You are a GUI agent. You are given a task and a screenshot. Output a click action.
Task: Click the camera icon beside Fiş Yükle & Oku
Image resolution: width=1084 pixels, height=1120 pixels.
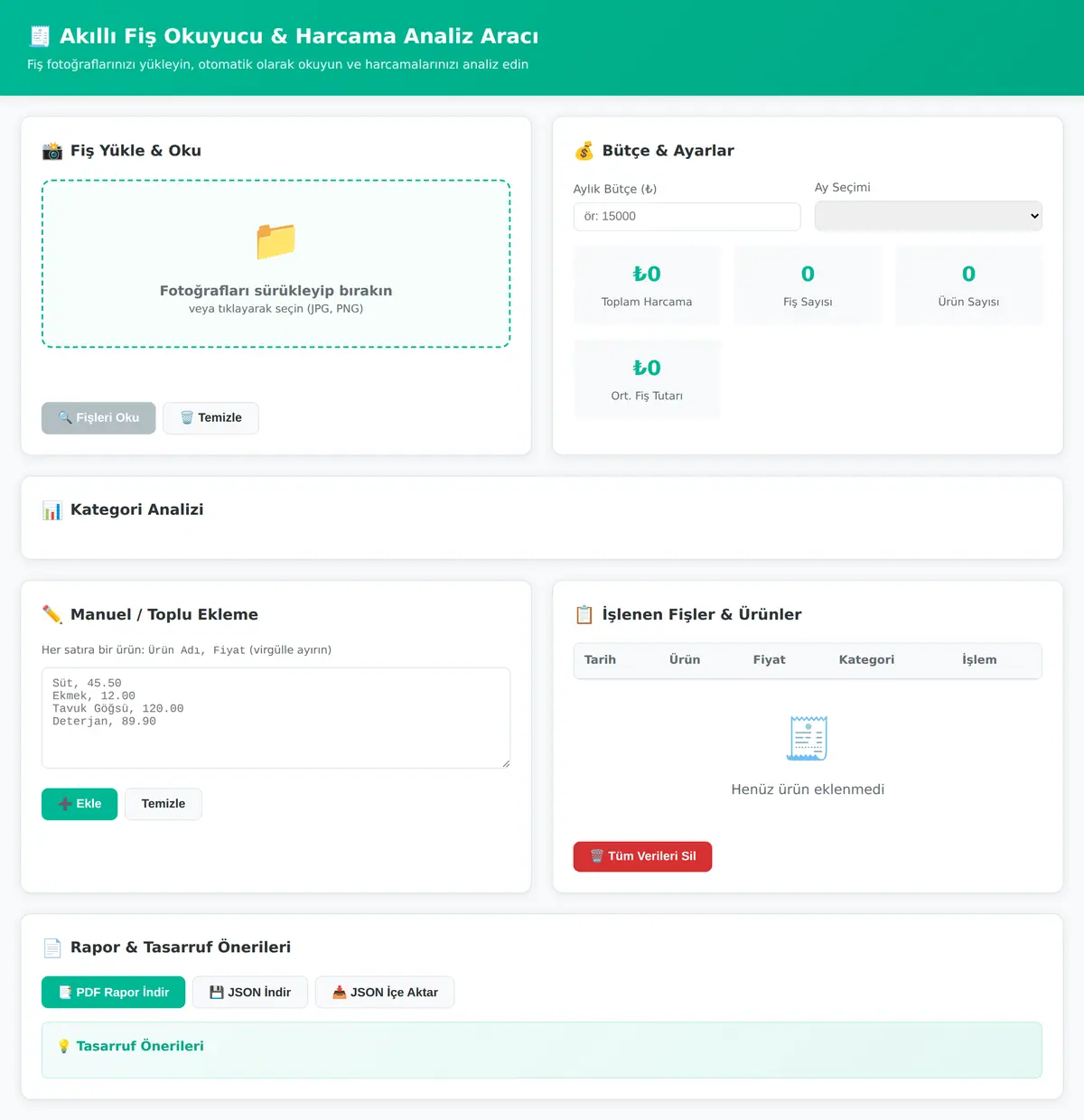52,151
